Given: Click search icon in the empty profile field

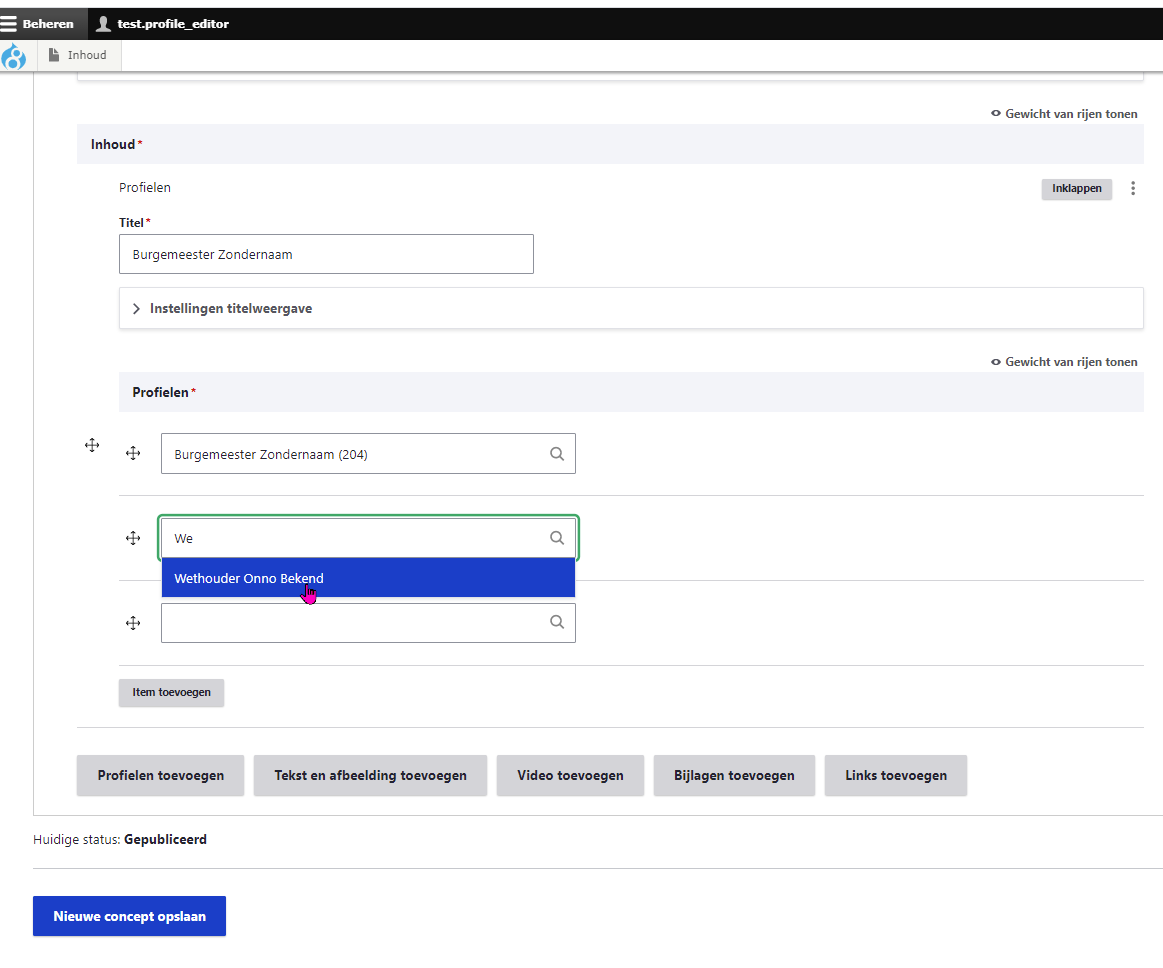Looking at the screenshot, I should [557, 622].
